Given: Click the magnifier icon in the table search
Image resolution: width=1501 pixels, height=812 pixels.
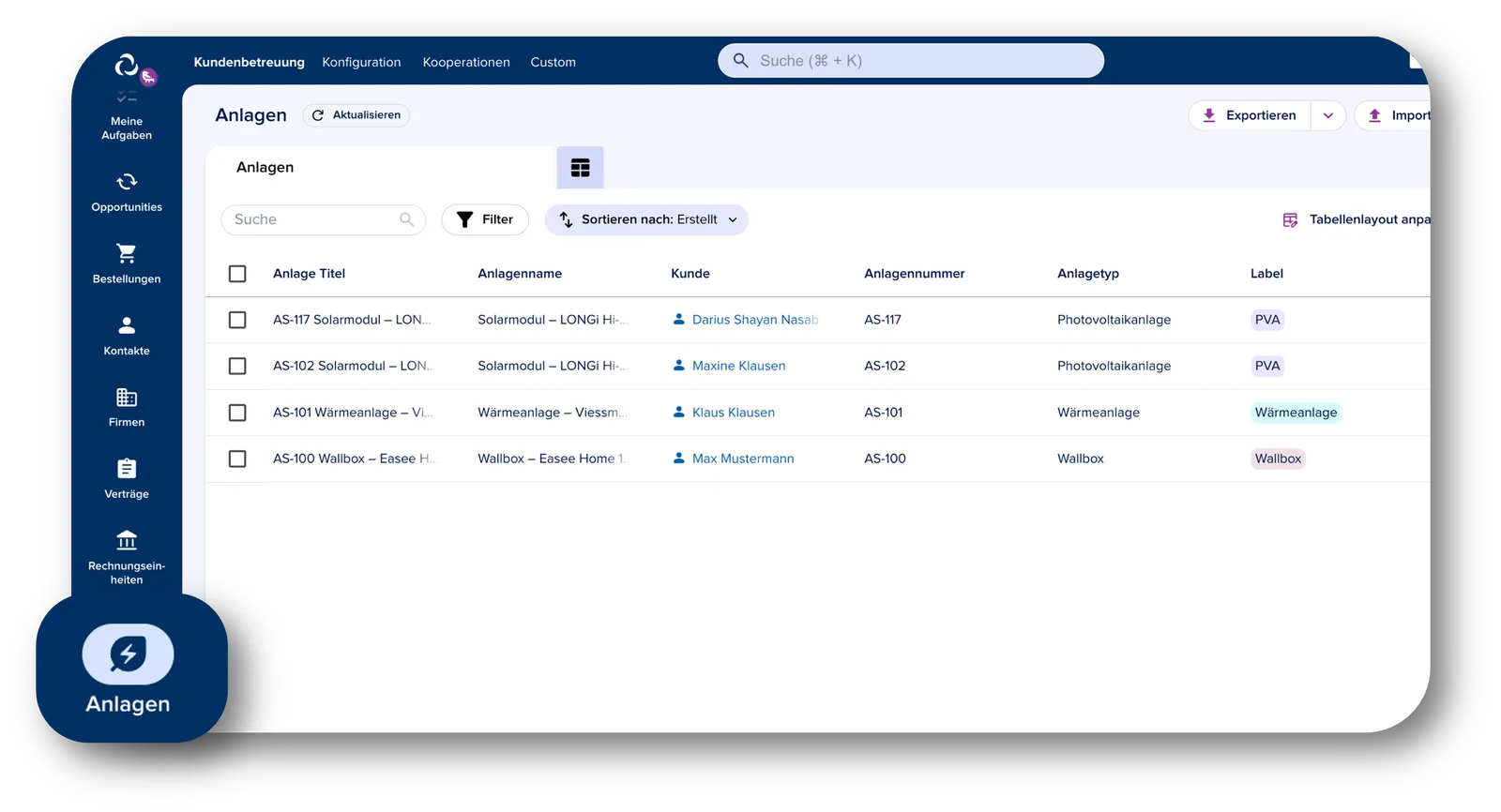Looking at the screenshot, I should 407,219.
